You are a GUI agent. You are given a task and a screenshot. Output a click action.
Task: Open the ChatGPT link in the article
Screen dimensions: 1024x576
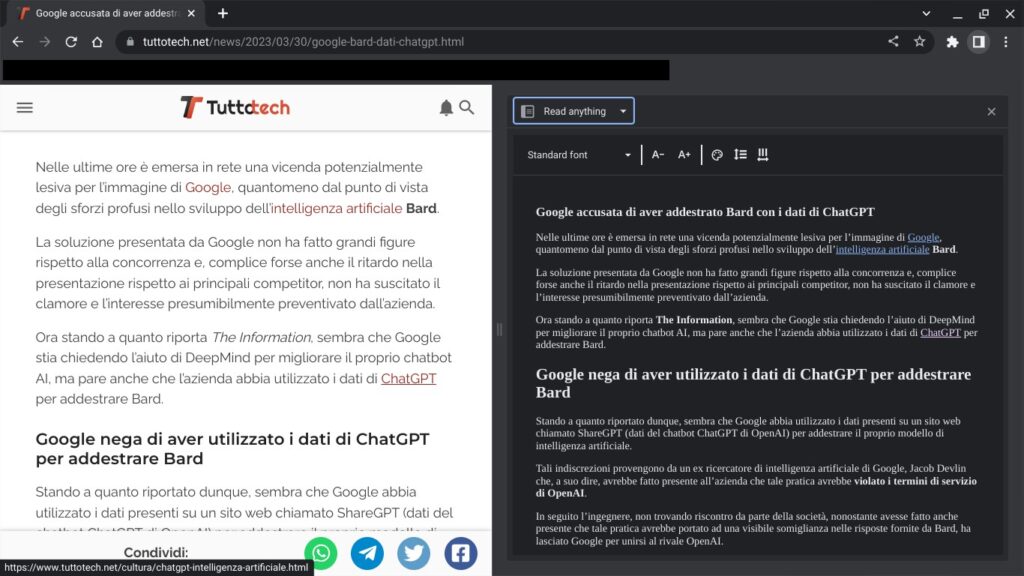pyautogui.click(x=408, y=378)
